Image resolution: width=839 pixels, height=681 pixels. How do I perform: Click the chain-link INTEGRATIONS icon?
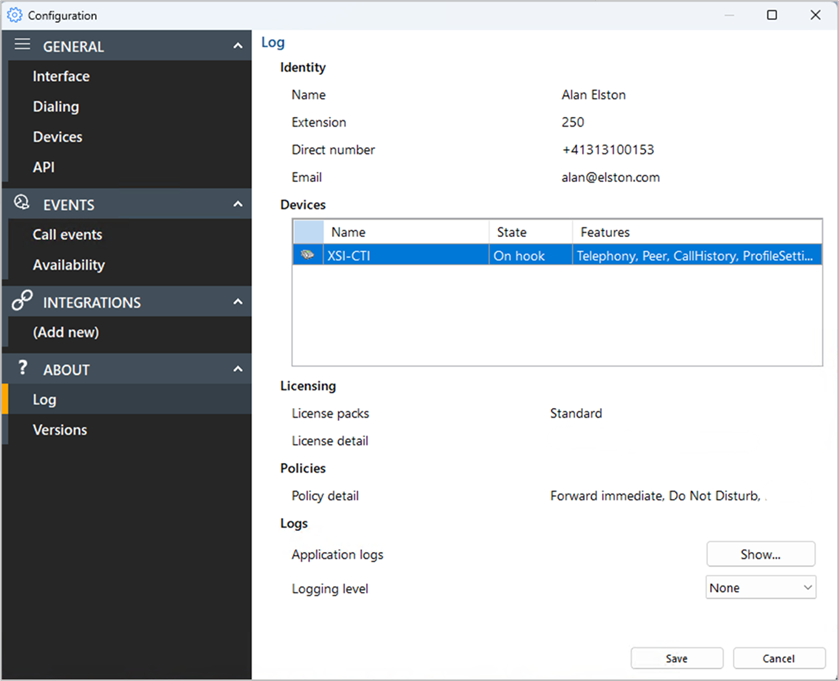point(22,301)
